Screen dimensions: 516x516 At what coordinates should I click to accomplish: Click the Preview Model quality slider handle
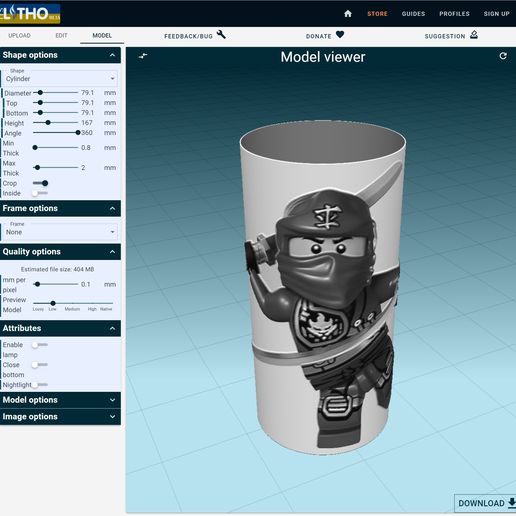(53, 303)
